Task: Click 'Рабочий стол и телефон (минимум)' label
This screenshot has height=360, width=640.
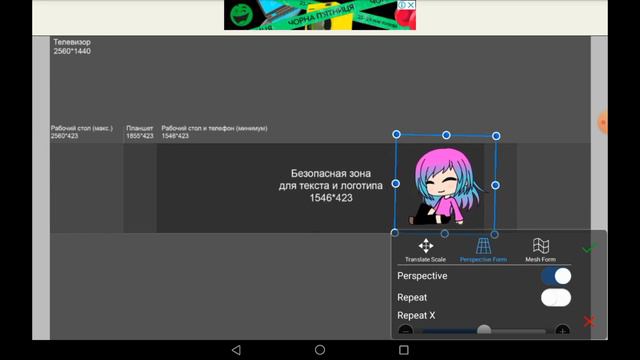Action: click(214, 128)
